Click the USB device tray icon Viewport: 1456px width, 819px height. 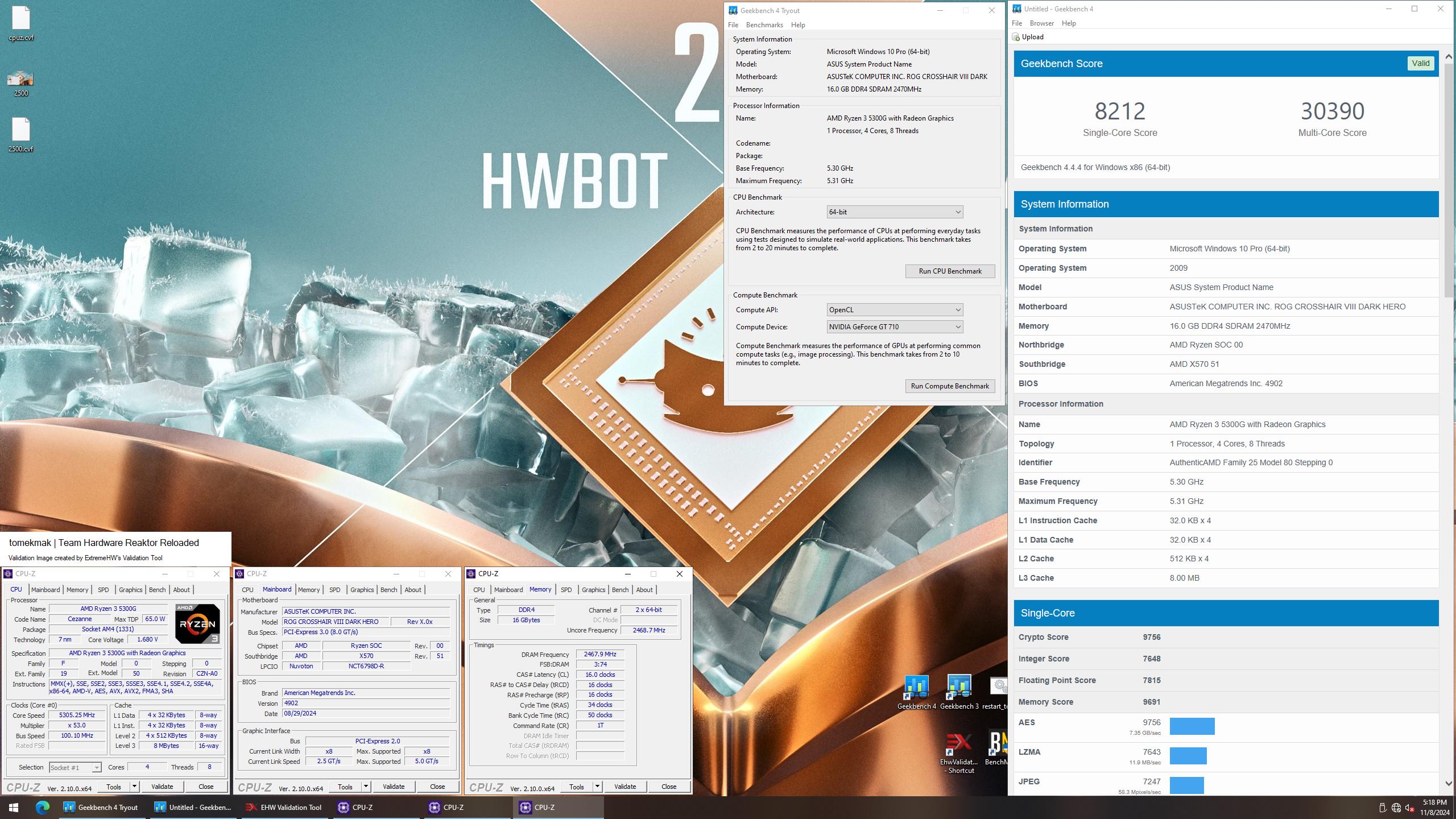[1382, 808]
